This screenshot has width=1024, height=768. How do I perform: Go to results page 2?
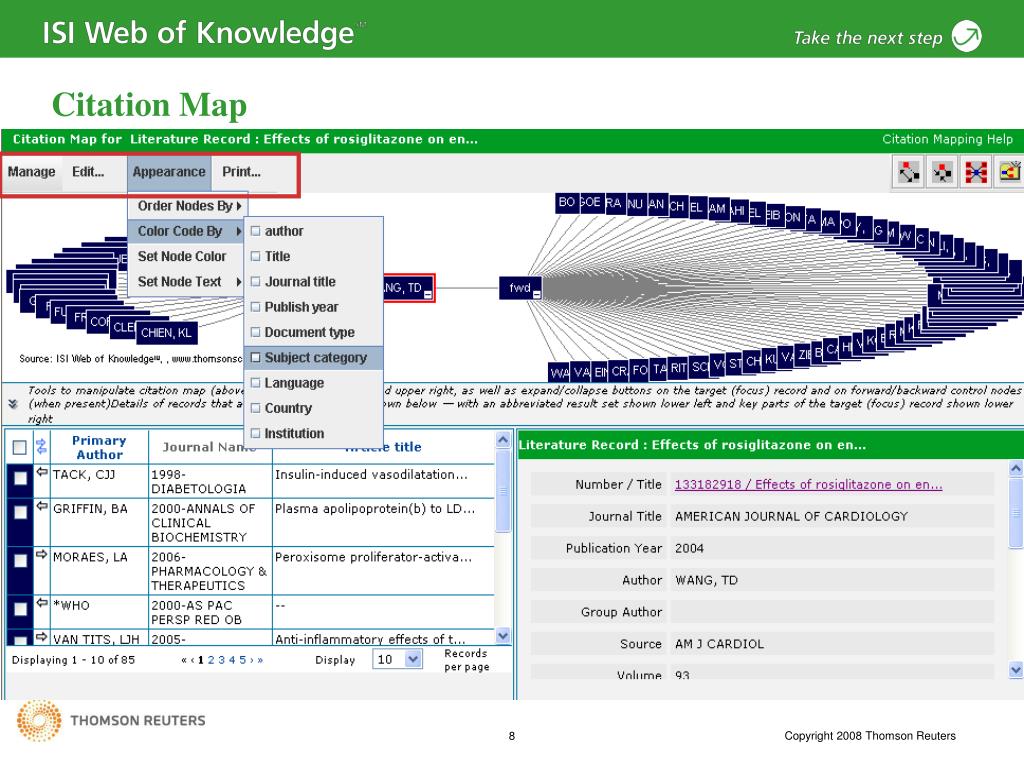point(211,660)
